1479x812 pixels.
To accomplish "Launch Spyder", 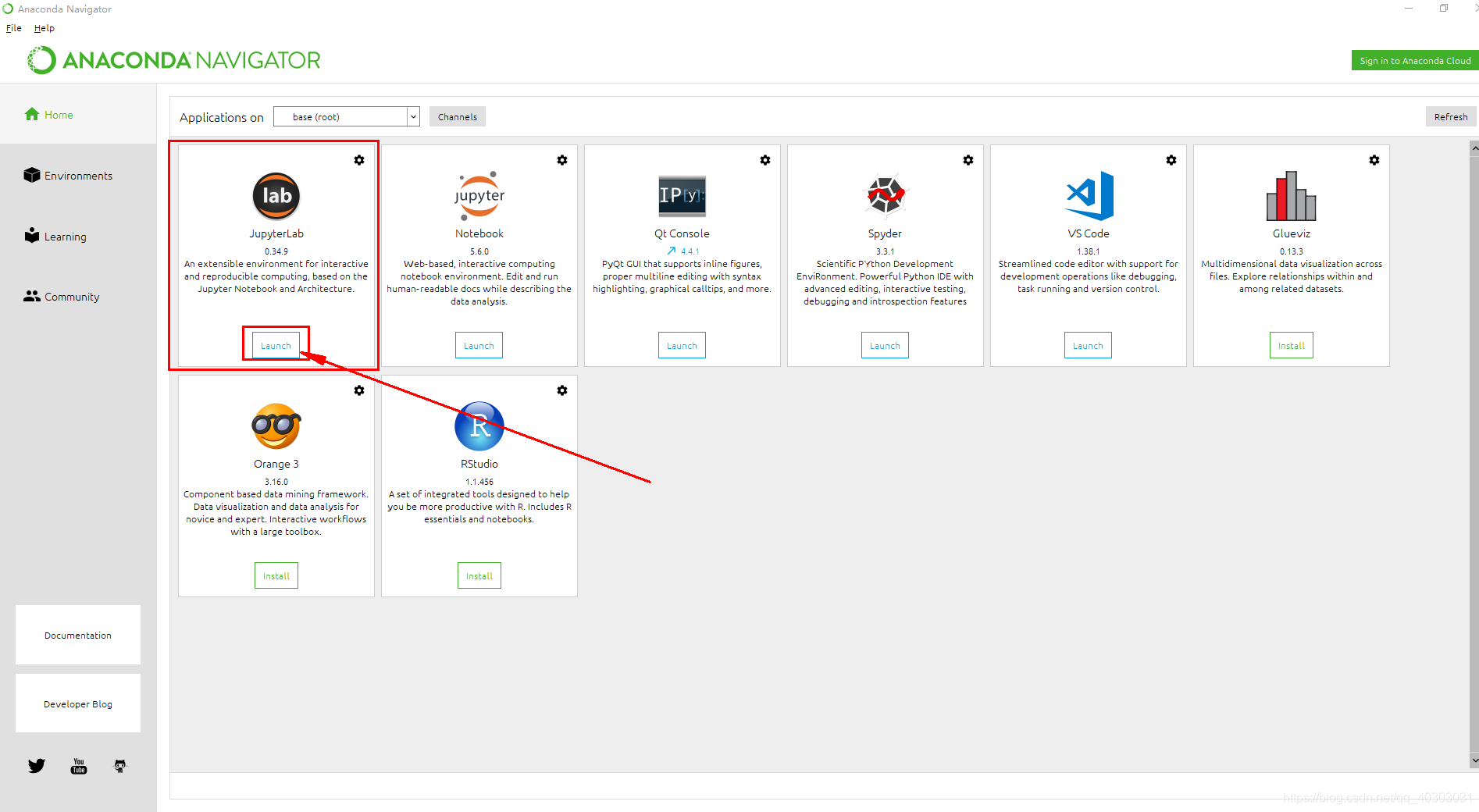I will (885, 346).
